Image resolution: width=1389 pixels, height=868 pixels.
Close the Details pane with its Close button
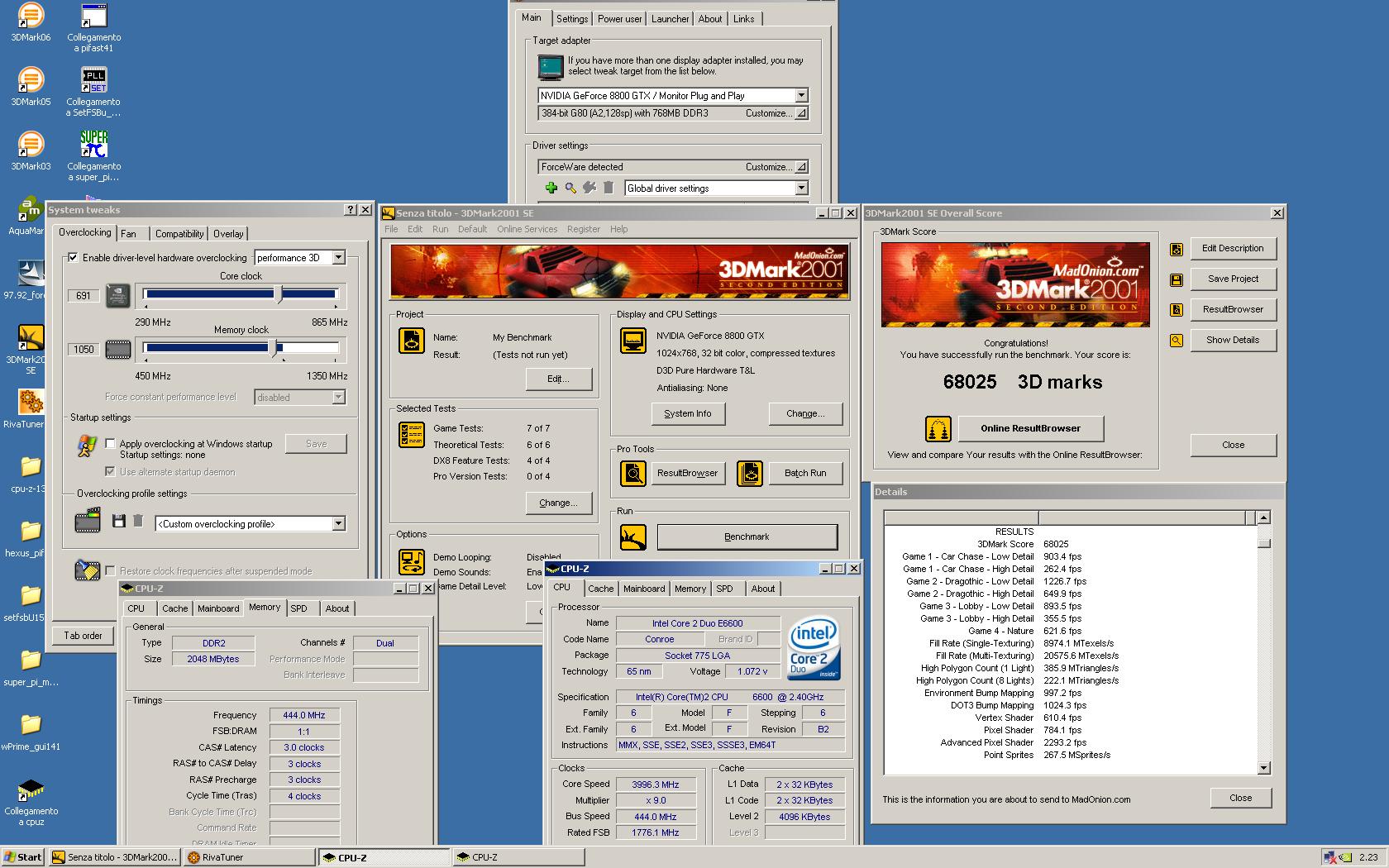[1240, 798]
